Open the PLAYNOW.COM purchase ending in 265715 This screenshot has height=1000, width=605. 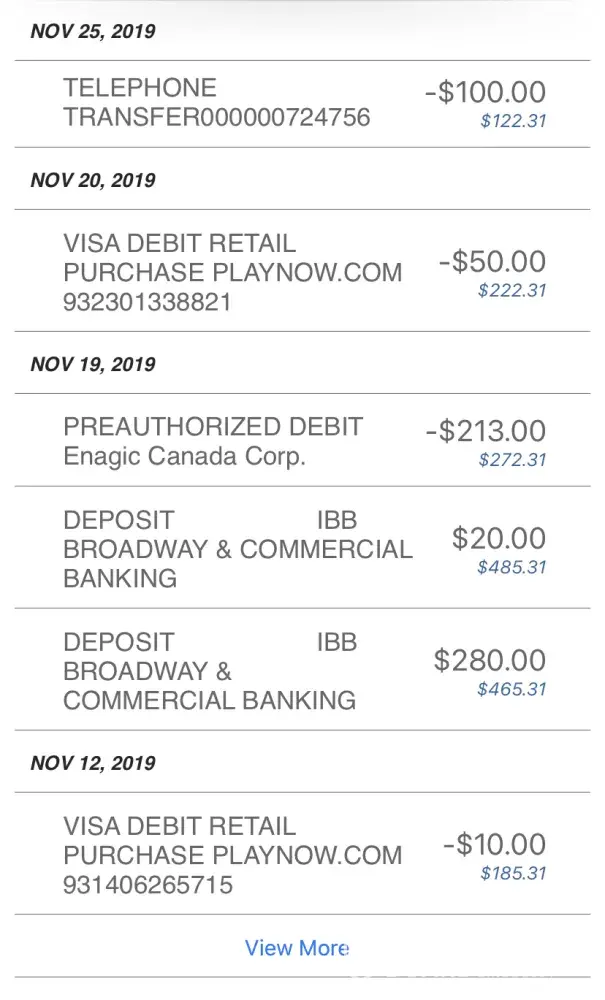(x=232, y=856)
